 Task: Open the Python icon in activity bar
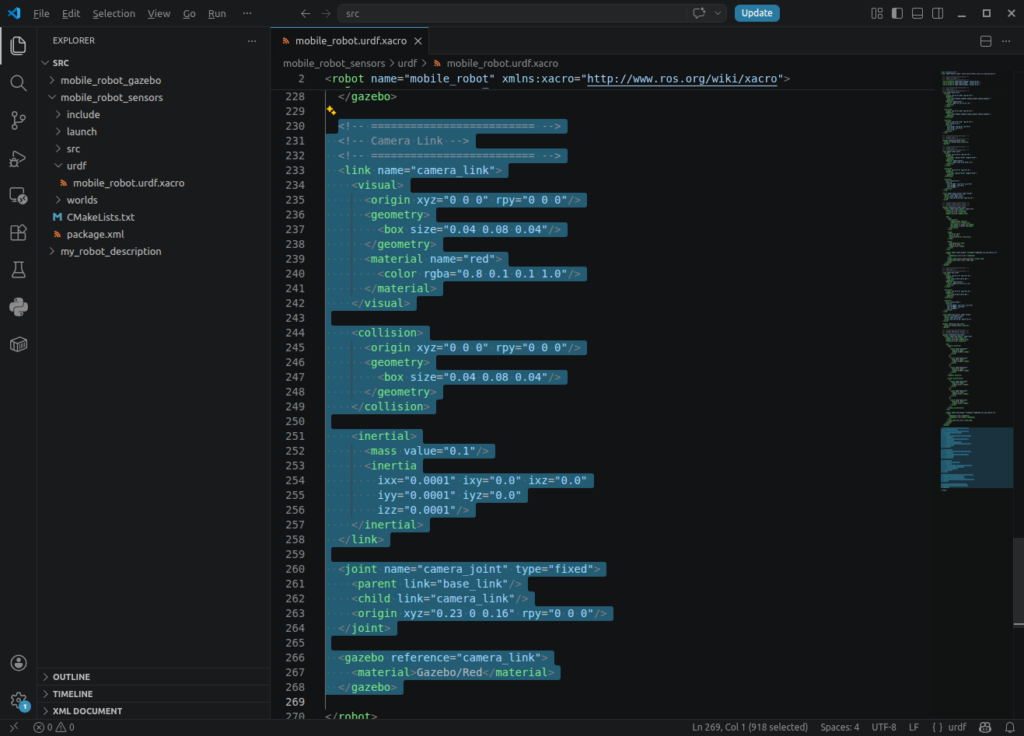[18, 307]
